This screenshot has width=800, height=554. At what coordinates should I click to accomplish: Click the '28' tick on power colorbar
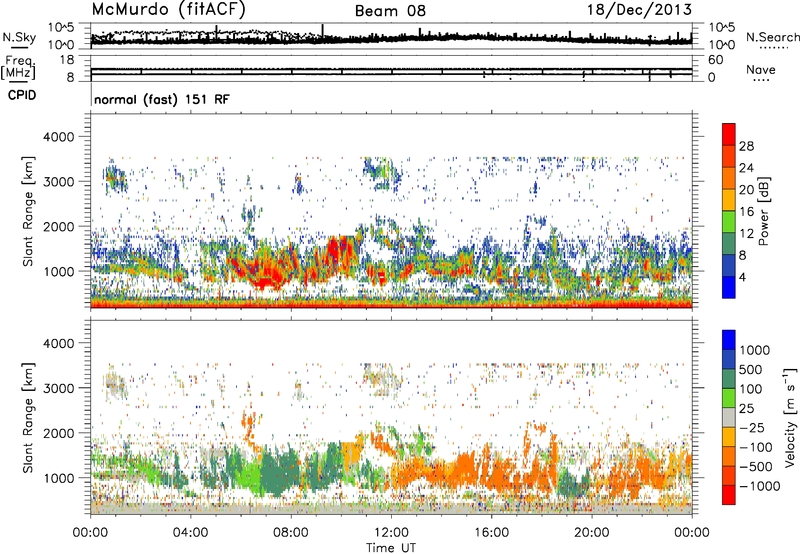[x=746, y=146]
